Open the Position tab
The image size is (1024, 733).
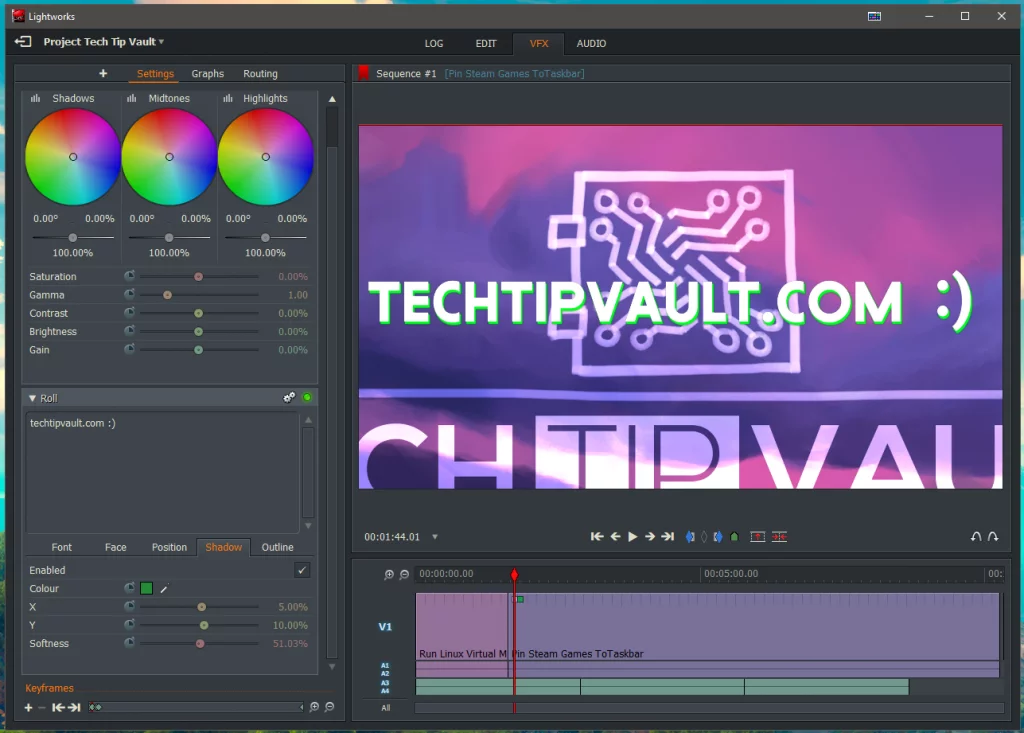[x=169, y=547]
